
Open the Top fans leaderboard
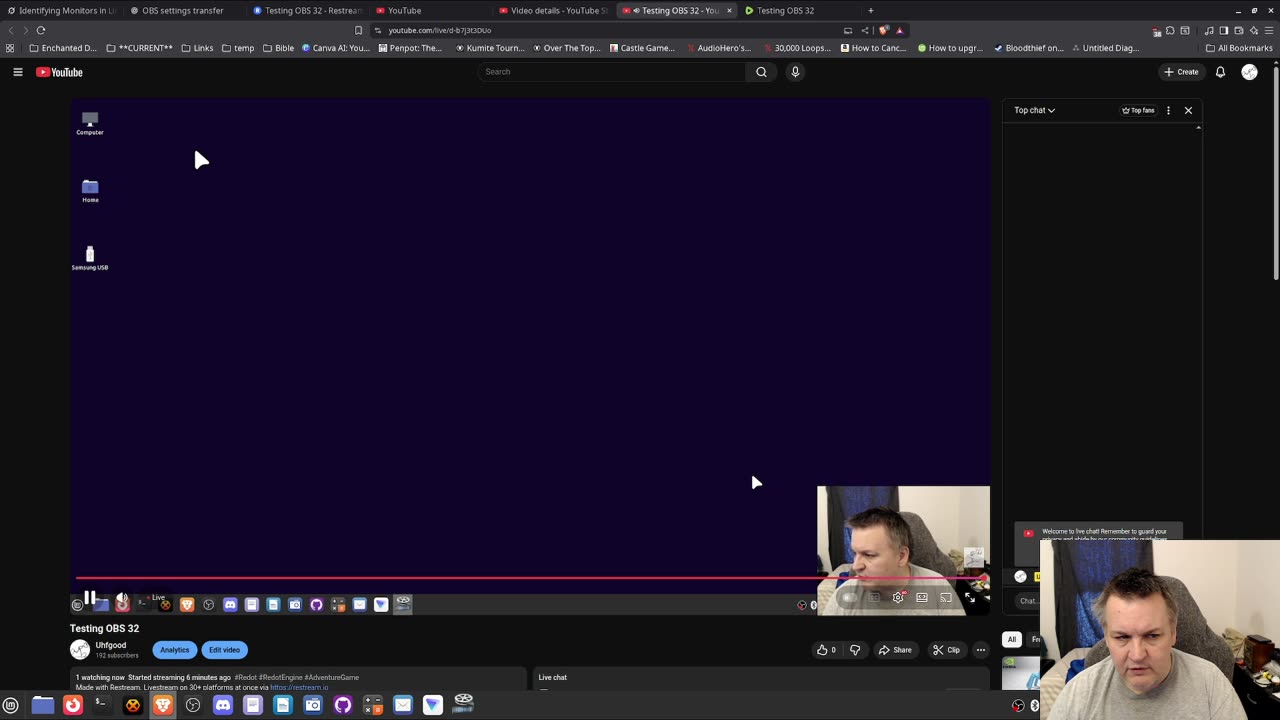pyautogui.click(x=1138, y=110)
